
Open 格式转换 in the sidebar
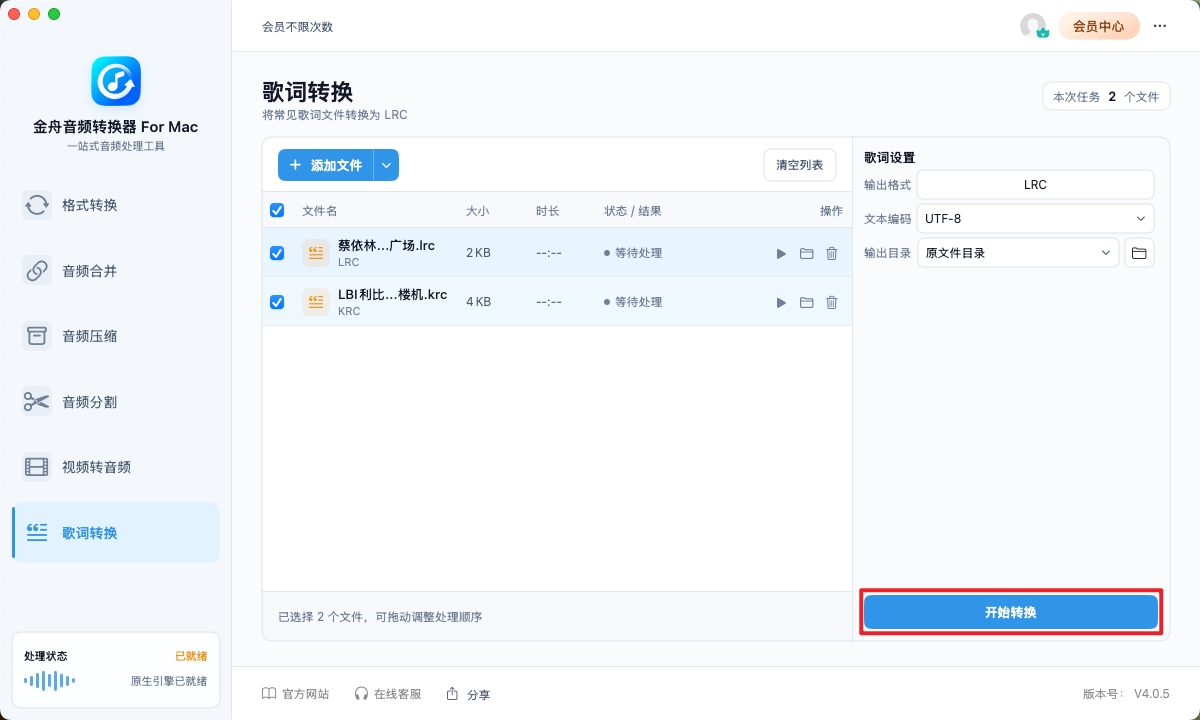point(116,205)
